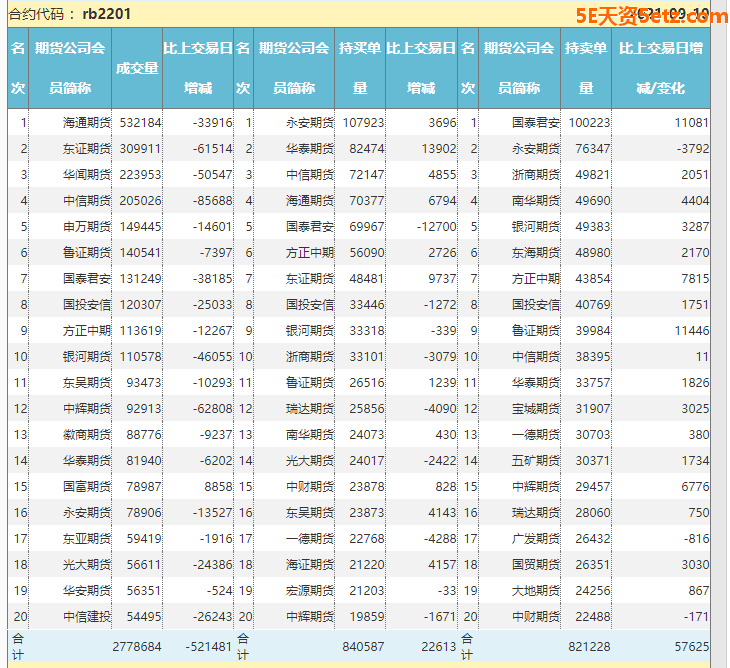Click total volume figure 2778684
730x668 pixels.
click(138, 647)
